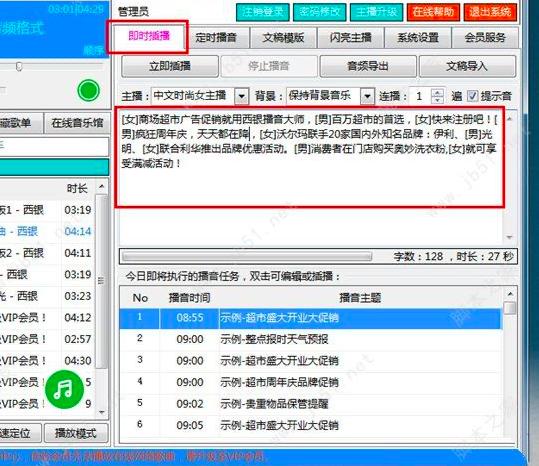The width and height of the screenshot is (539, 466).
Task: Switch to the 即时插播 tab
Action: [148, 36]
